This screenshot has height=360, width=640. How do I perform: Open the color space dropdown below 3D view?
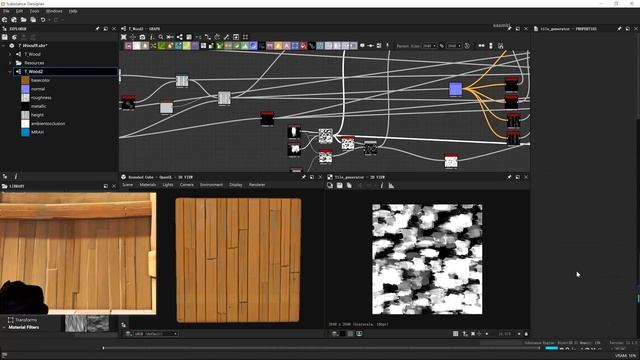(x=156, y=333)
